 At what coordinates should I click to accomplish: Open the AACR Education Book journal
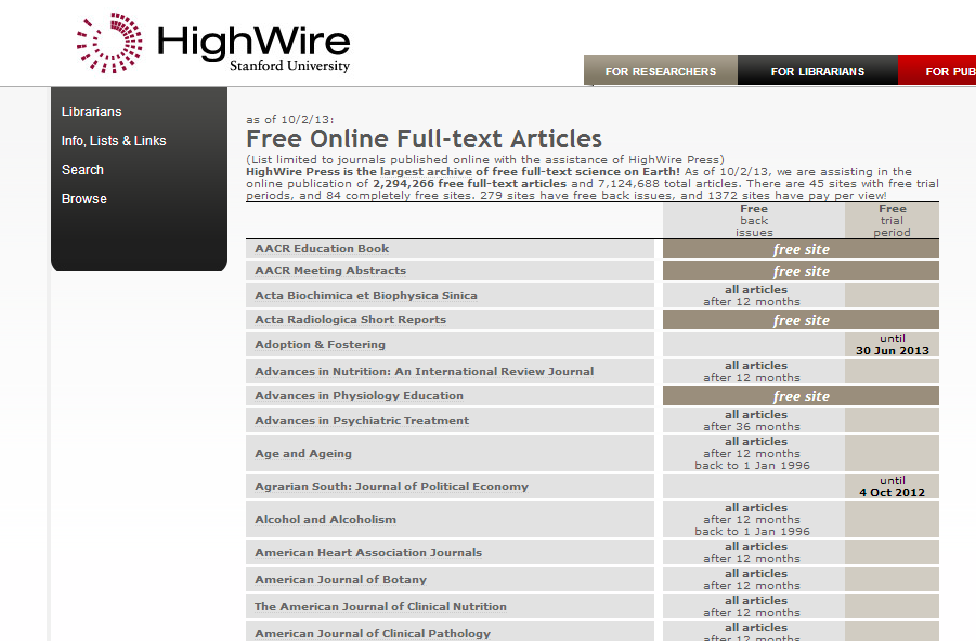(x=322, y=249)
